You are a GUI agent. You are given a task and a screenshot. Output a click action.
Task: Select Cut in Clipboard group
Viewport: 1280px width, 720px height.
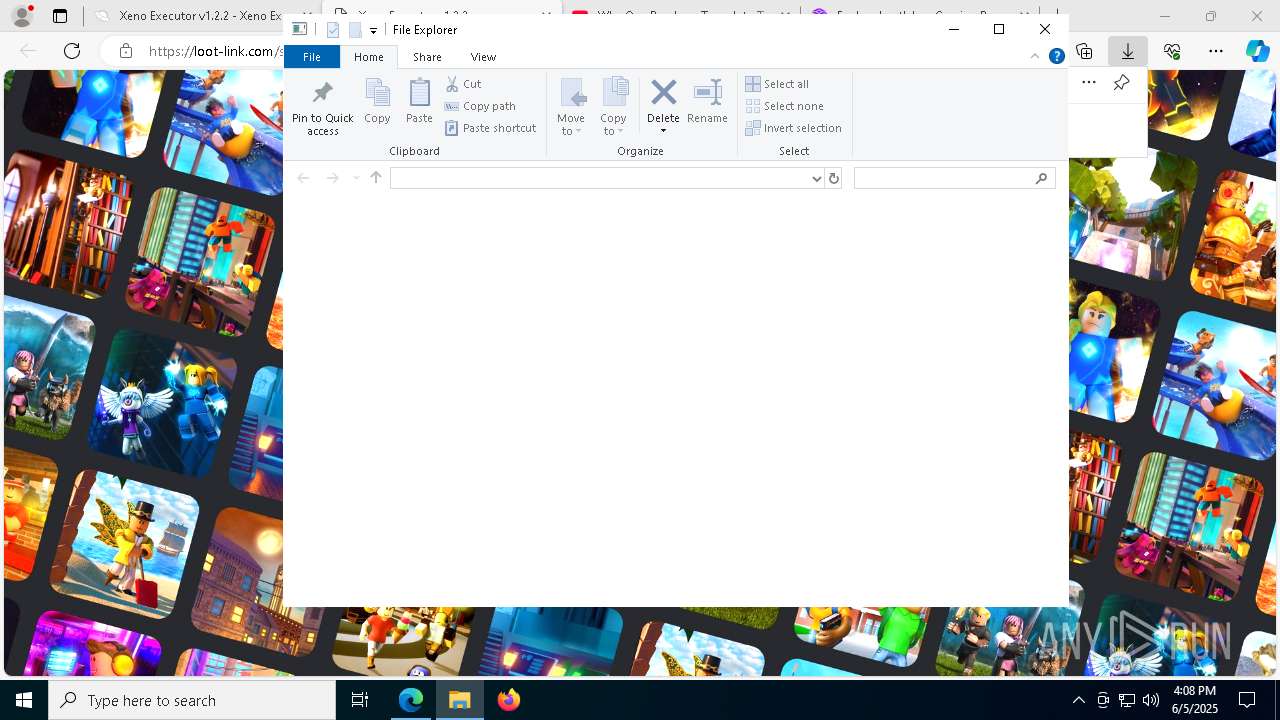[x=464, y=84]
